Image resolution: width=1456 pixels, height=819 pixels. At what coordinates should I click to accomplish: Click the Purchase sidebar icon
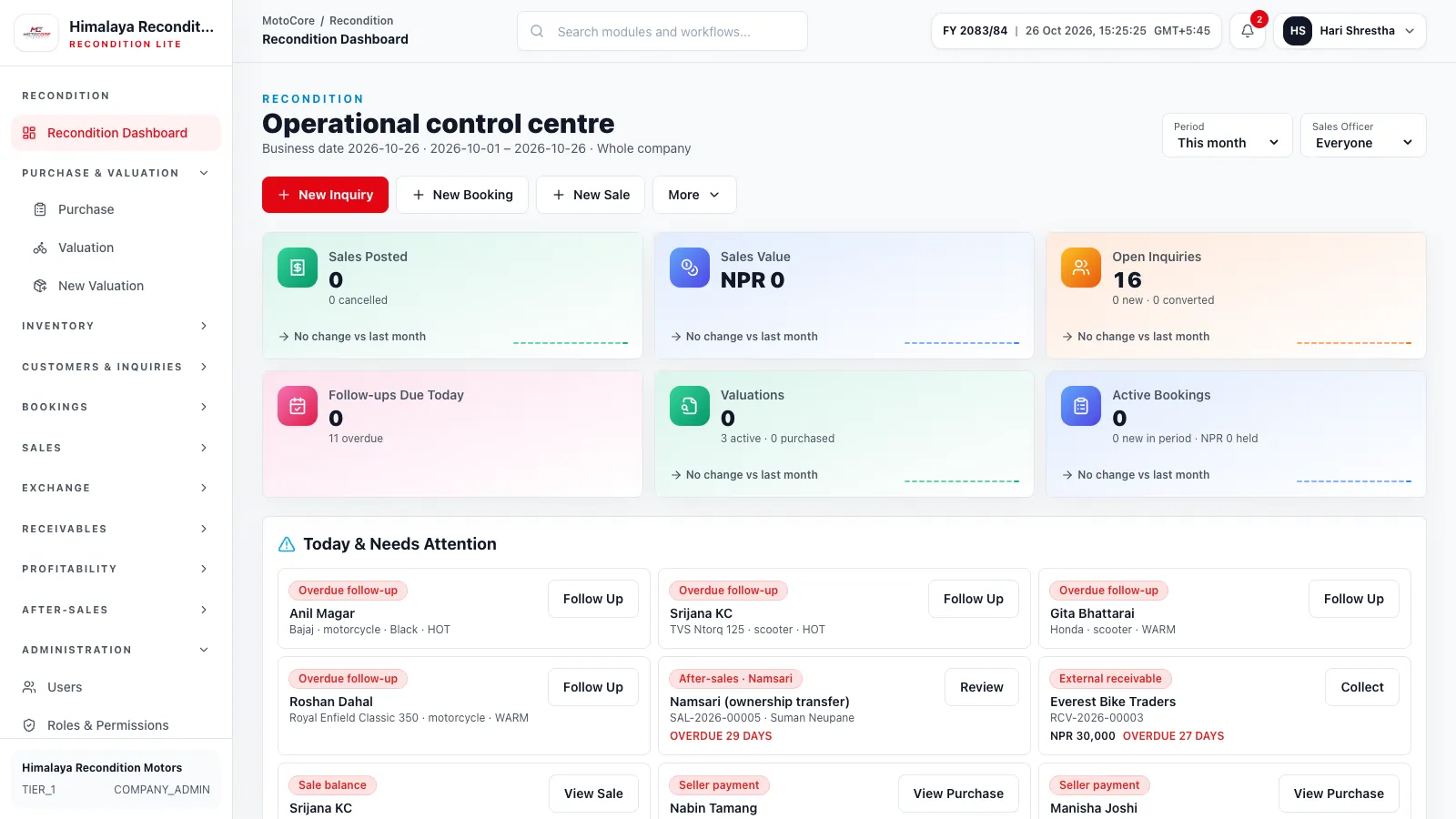pos(40,209)
